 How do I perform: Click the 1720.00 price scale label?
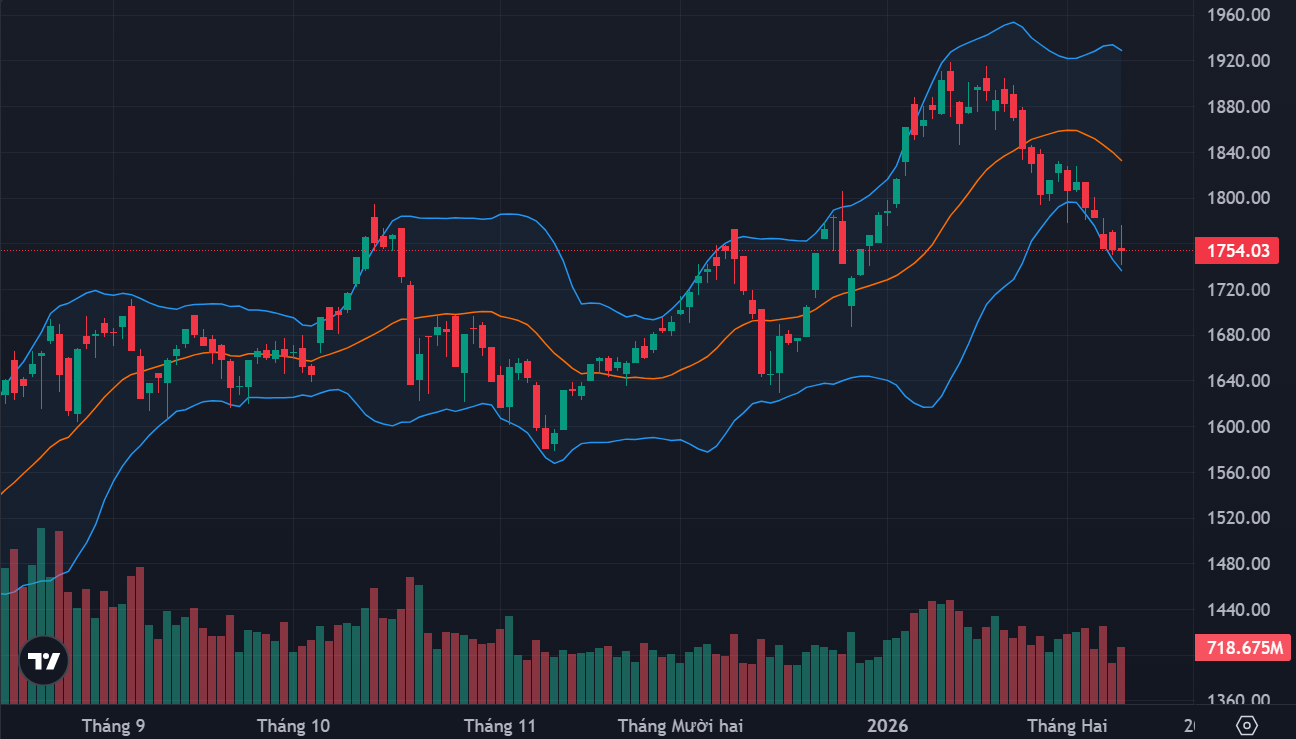(1238, 290)
